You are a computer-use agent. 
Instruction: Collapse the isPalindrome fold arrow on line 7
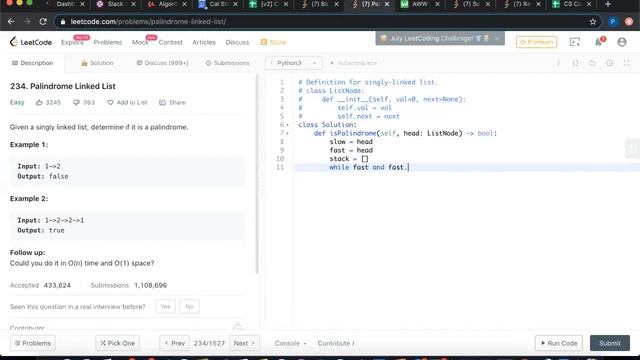tap(287, 133)
